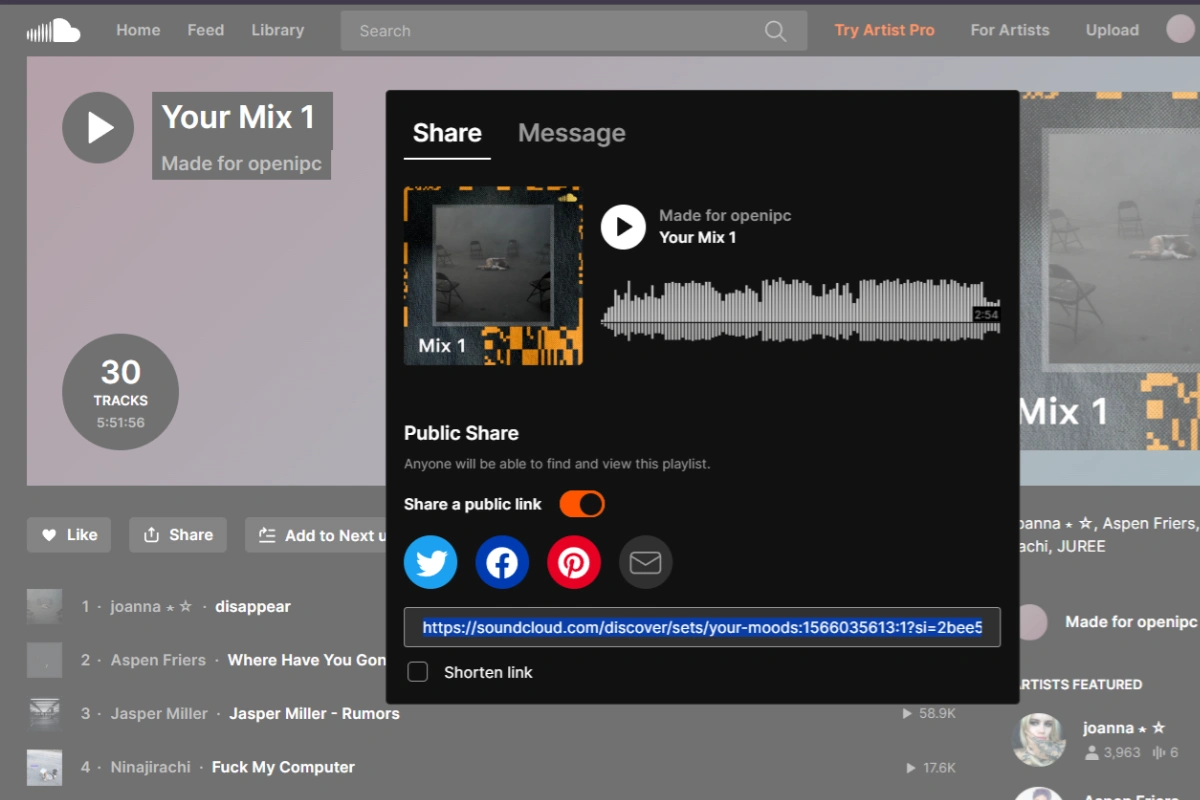Open the Library page
This screenshot has height=800, width=1200.
(x=277, y=30)
